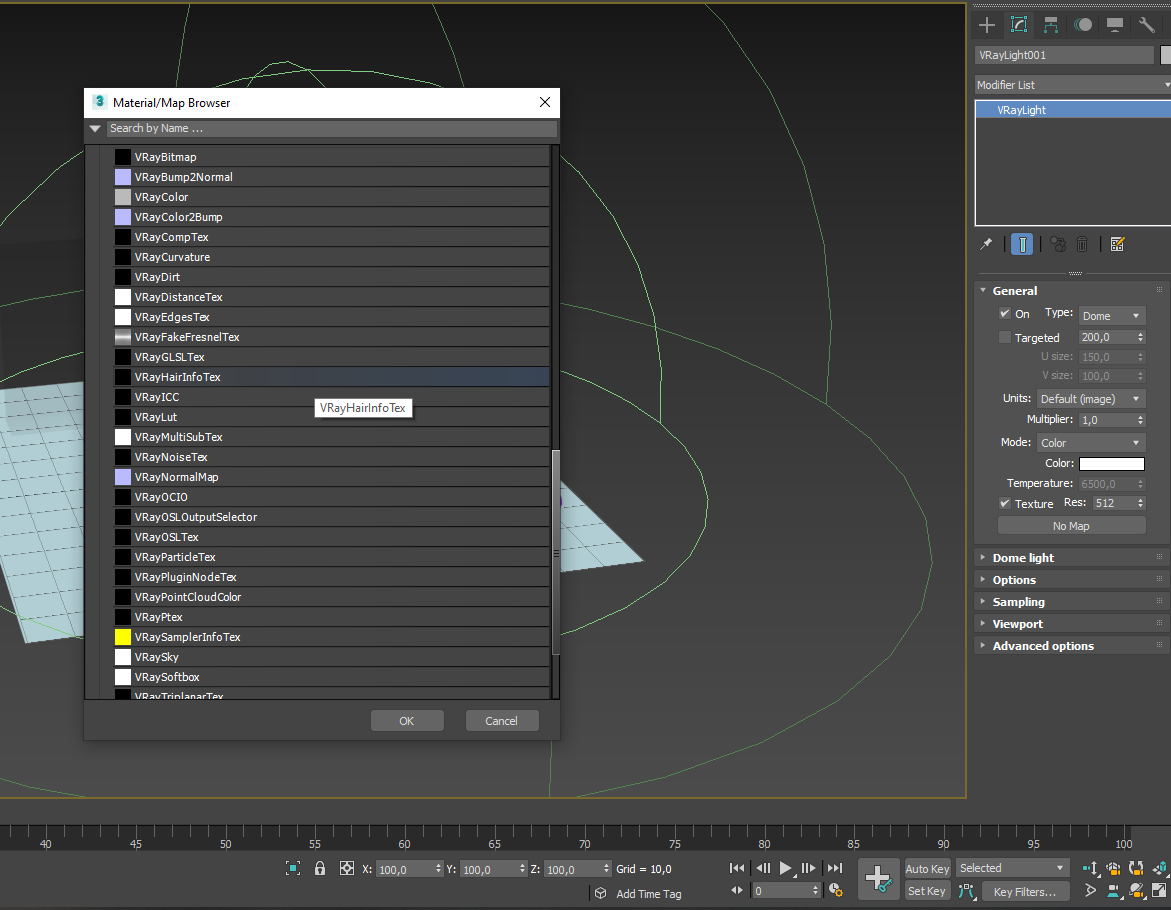The image size is (1171, 910).
Task: Toggle the Selection Lock padlock icon
Action: 320,868
